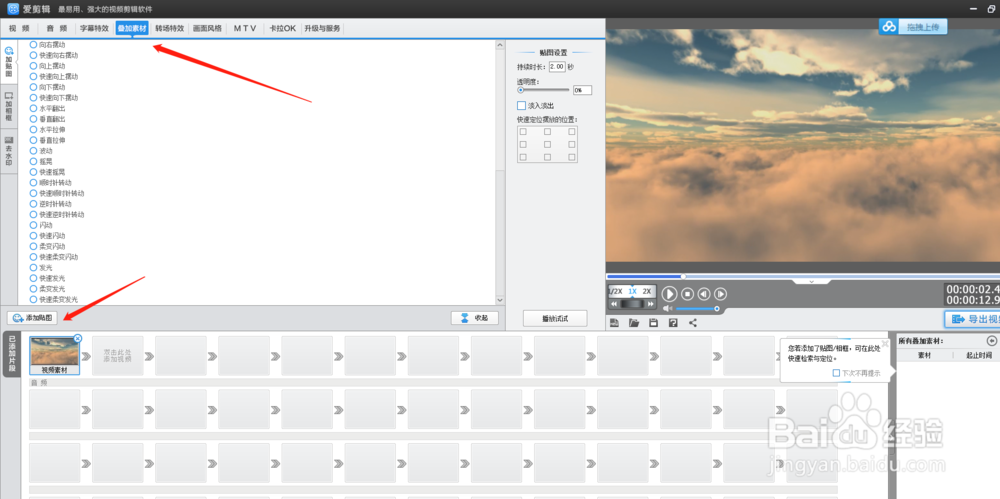Click the open project folder icon
Image resolution: width=1000 pixels, height=499 pixels.
633,323
